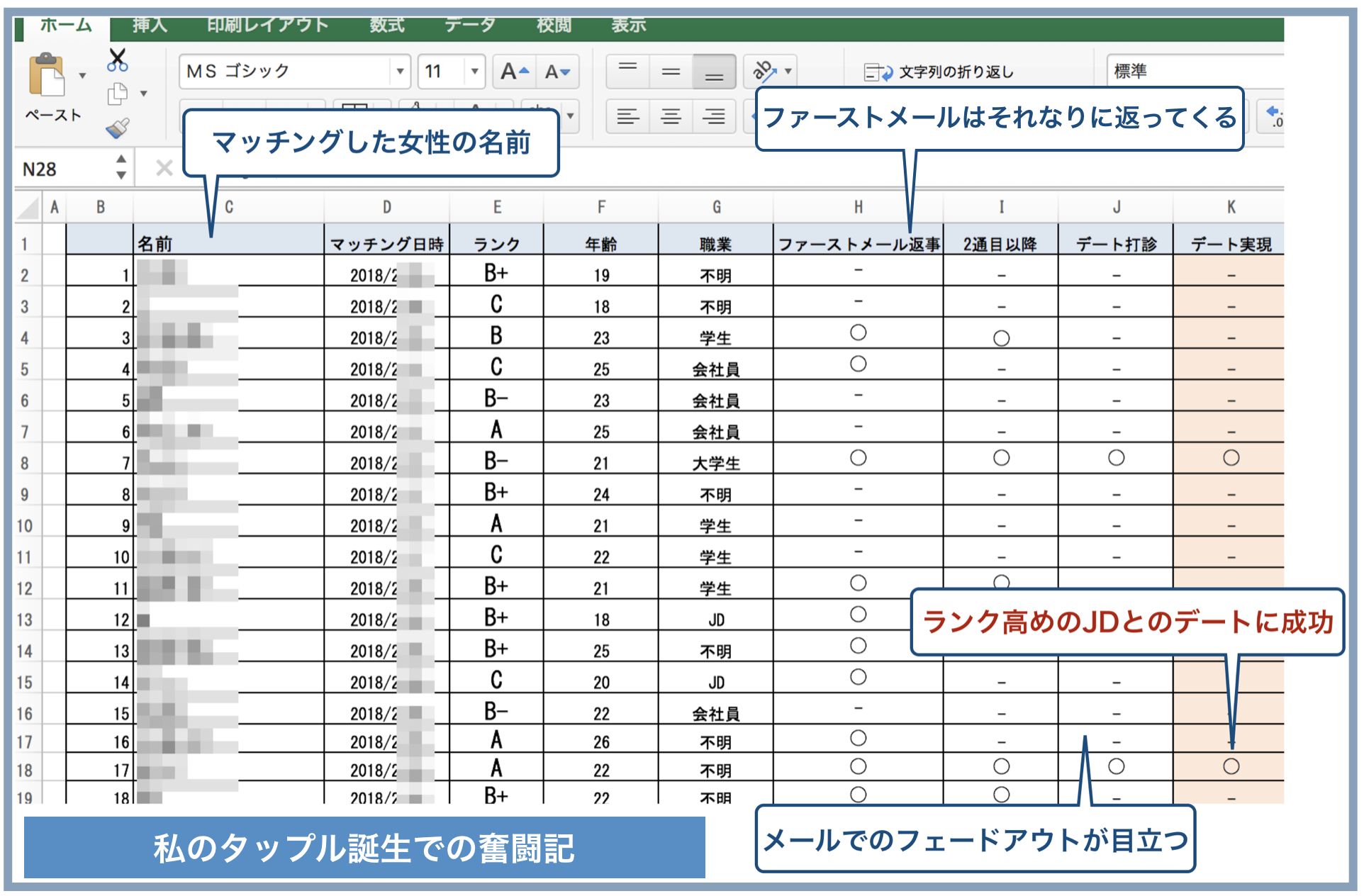
Task: Open the copy options arrow
Action: point(144,94)
